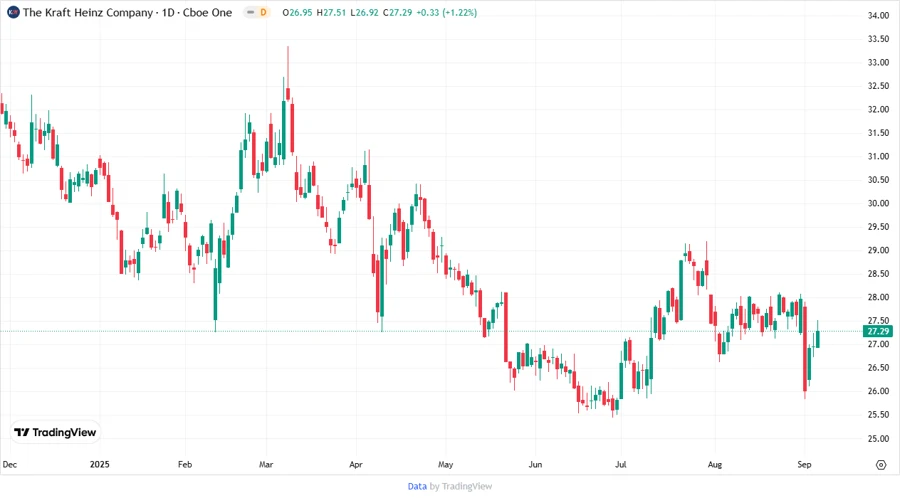This screenshot has width=900, height=498.
Task: Click the low value L26.92
Action: pos(364,13)
